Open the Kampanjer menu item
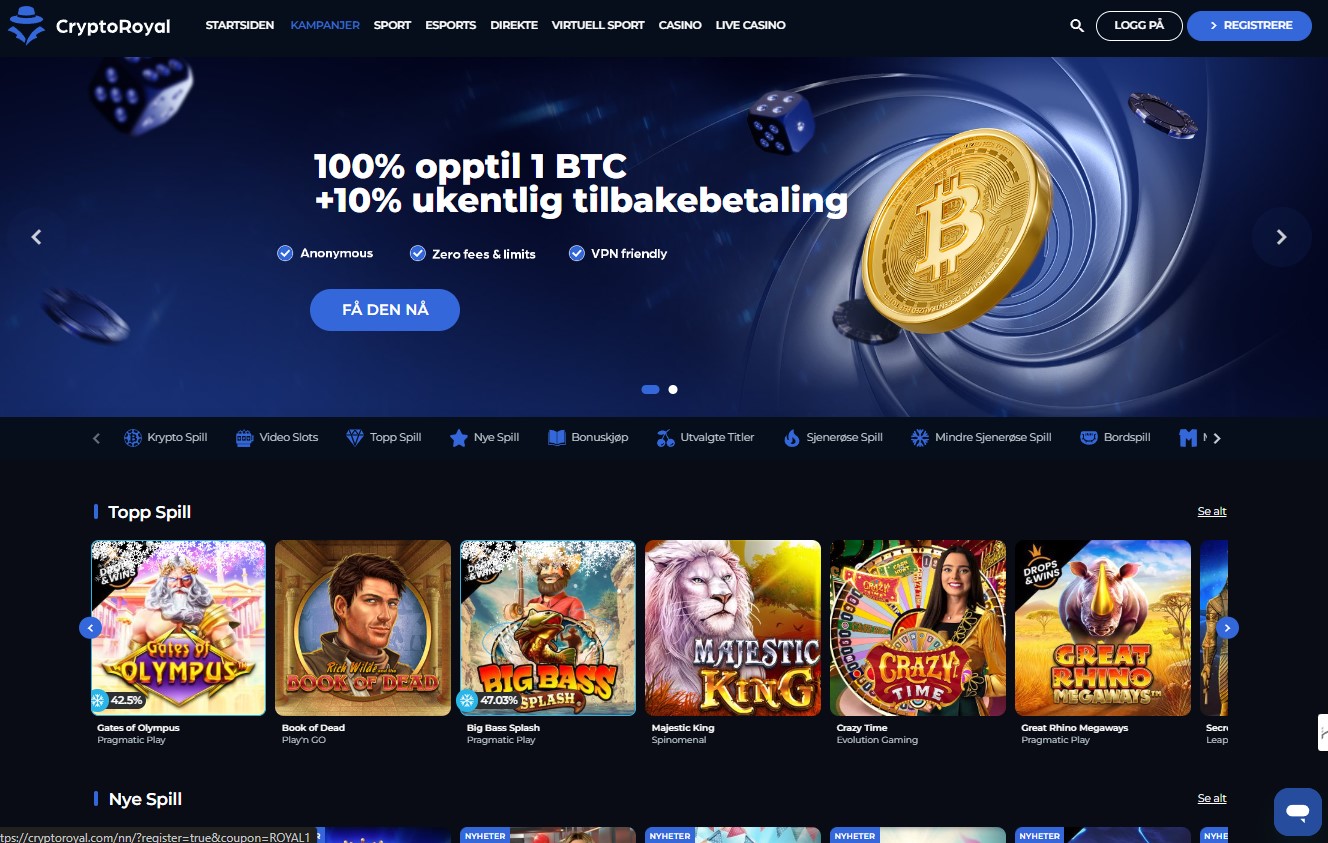Screen dimensions: 1328x843 pyautogui.click(x=325, y=25)
